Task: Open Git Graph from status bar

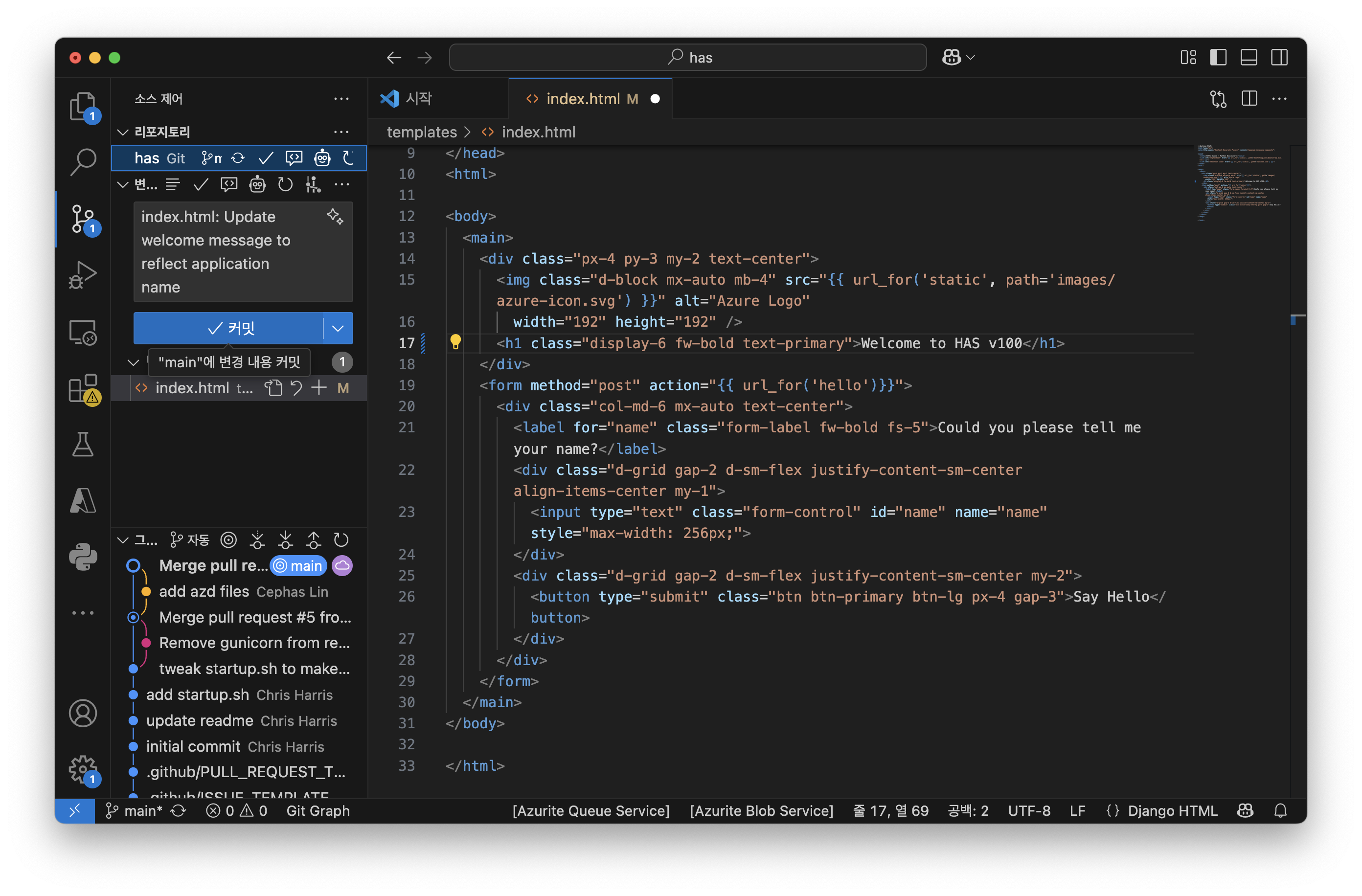Action: coord(318,810)
